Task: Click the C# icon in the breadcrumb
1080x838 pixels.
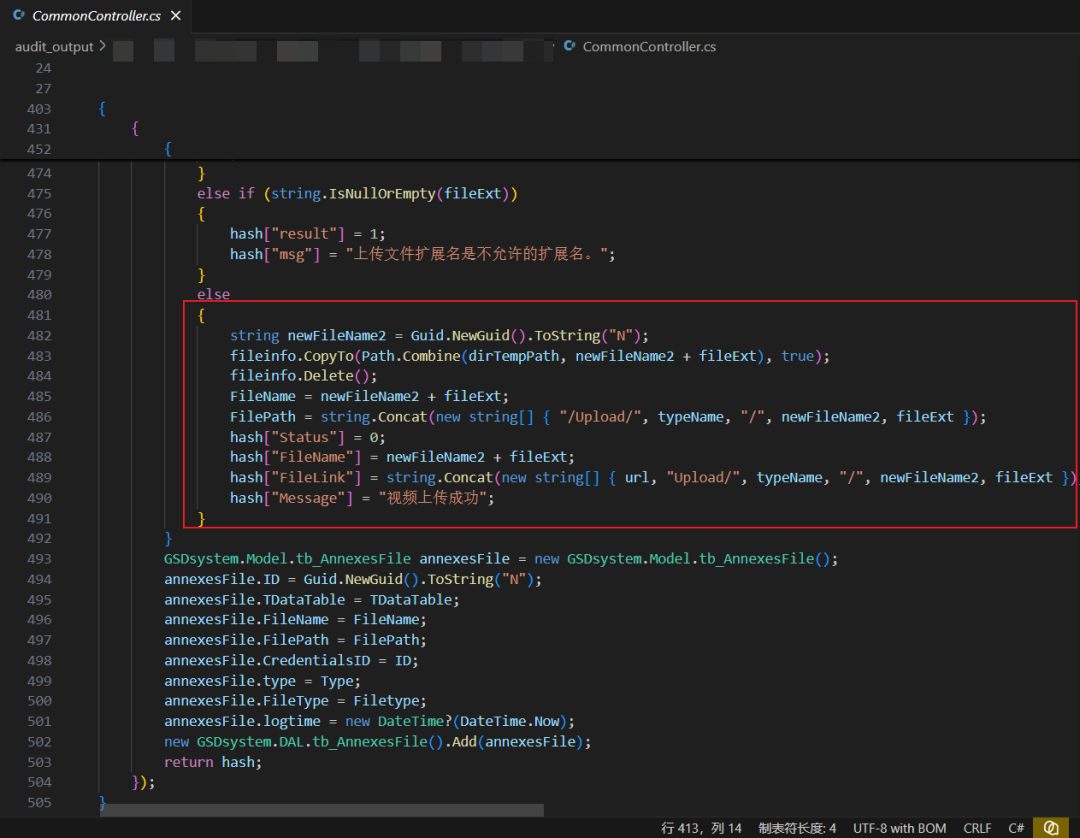Action: click(x=570, y=45)
